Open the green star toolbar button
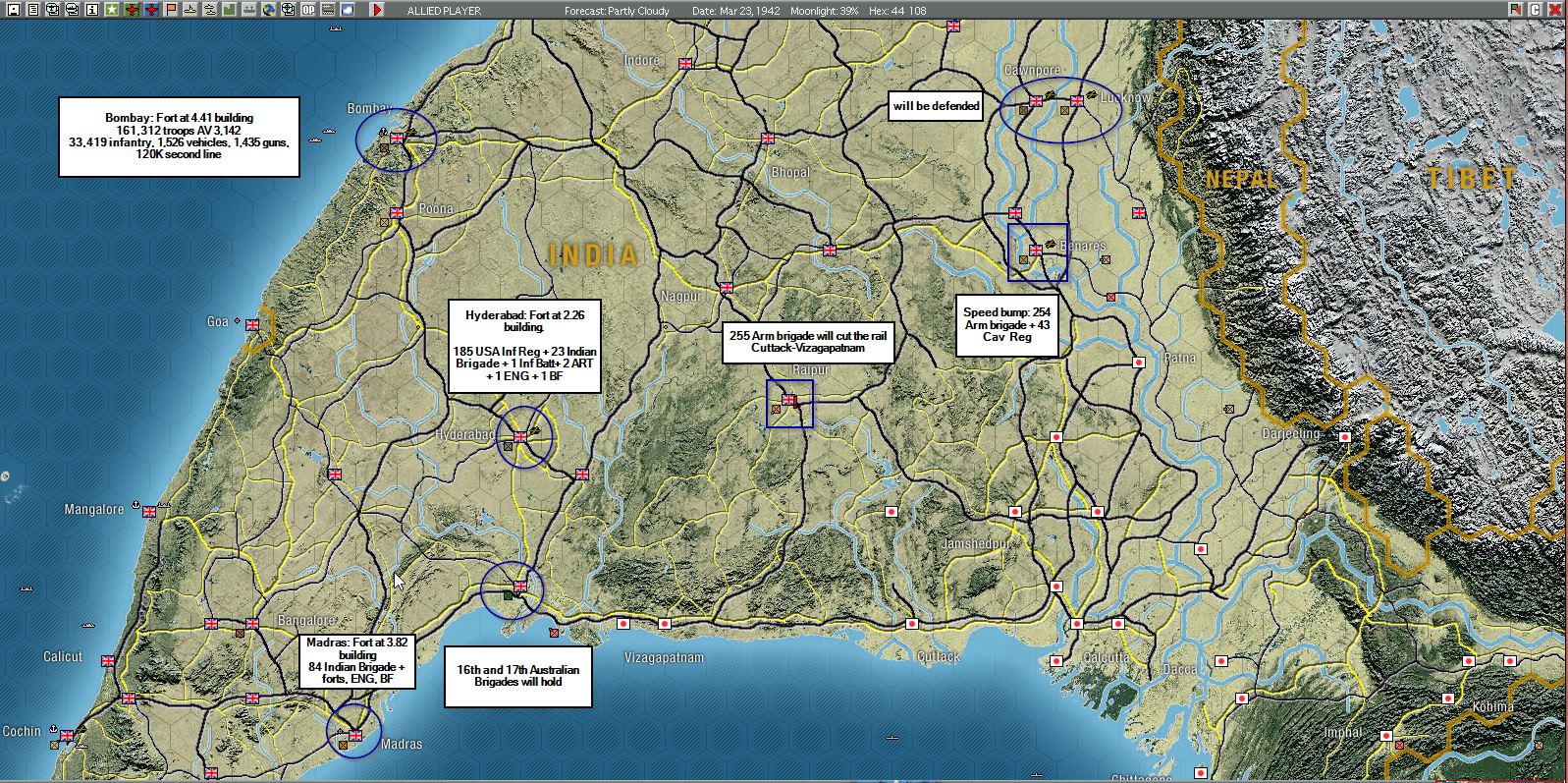 coord(111,10)
